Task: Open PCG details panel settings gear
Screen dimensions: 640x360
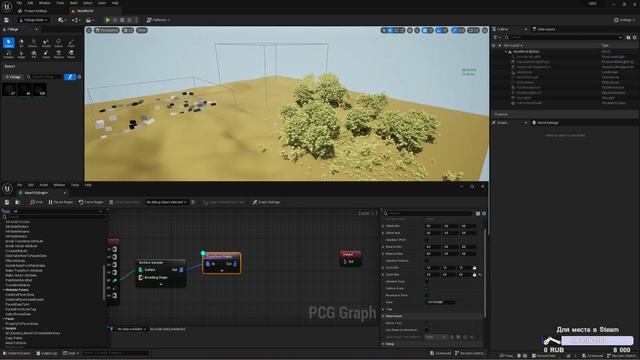Action: [x=484, y=213]
